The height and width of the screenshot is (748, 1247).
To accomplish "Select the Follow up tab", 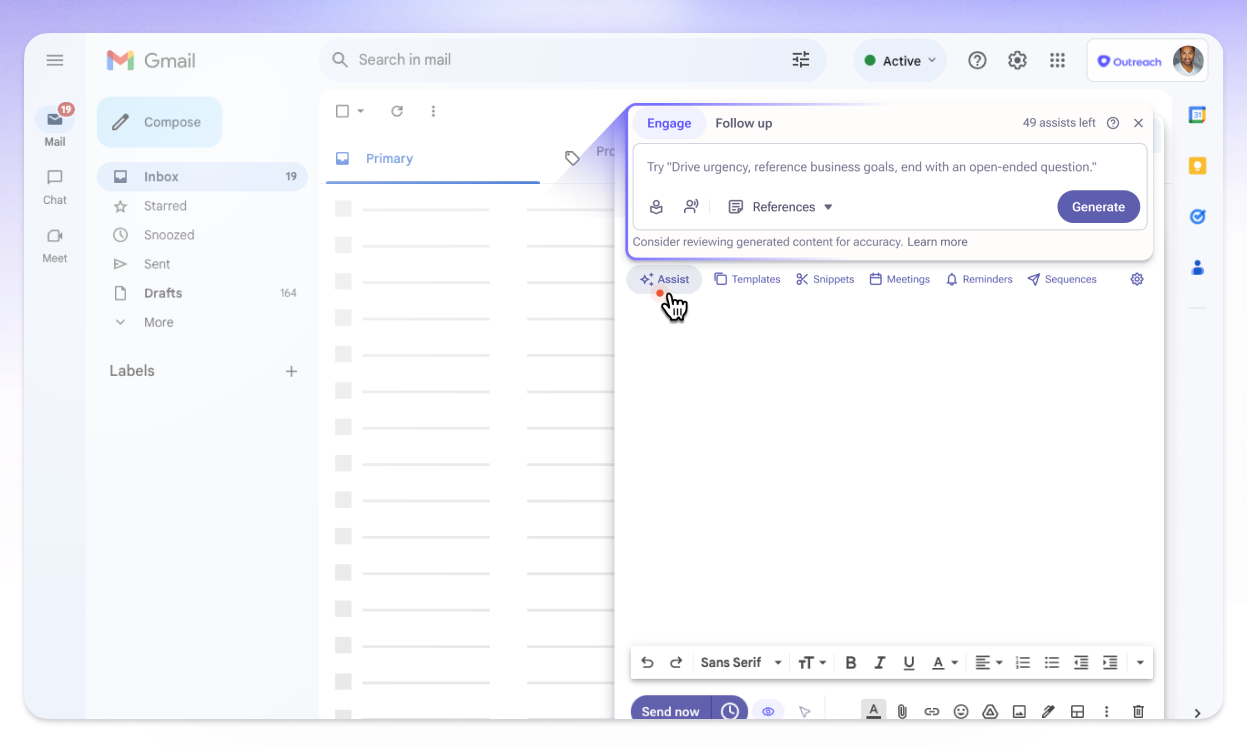I will tap(743, 123).
